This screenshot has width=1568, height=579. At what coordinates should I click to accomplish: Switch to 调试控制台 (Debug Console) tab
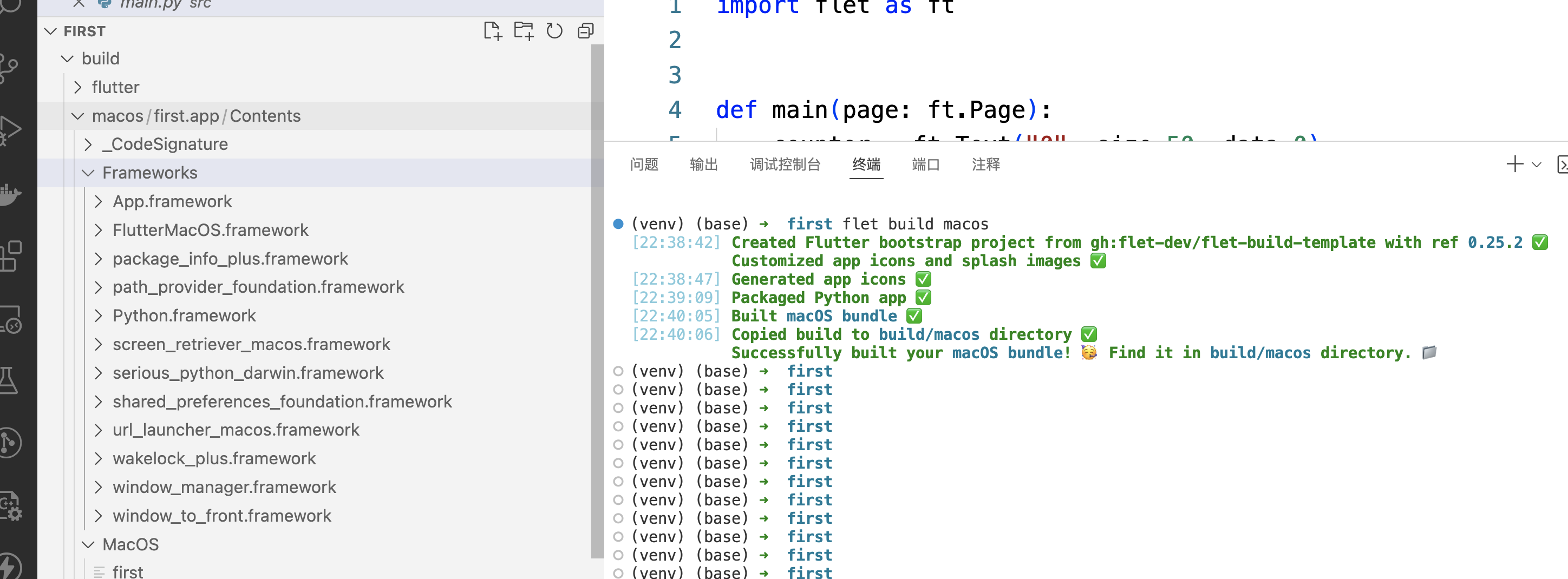point(785,164)
